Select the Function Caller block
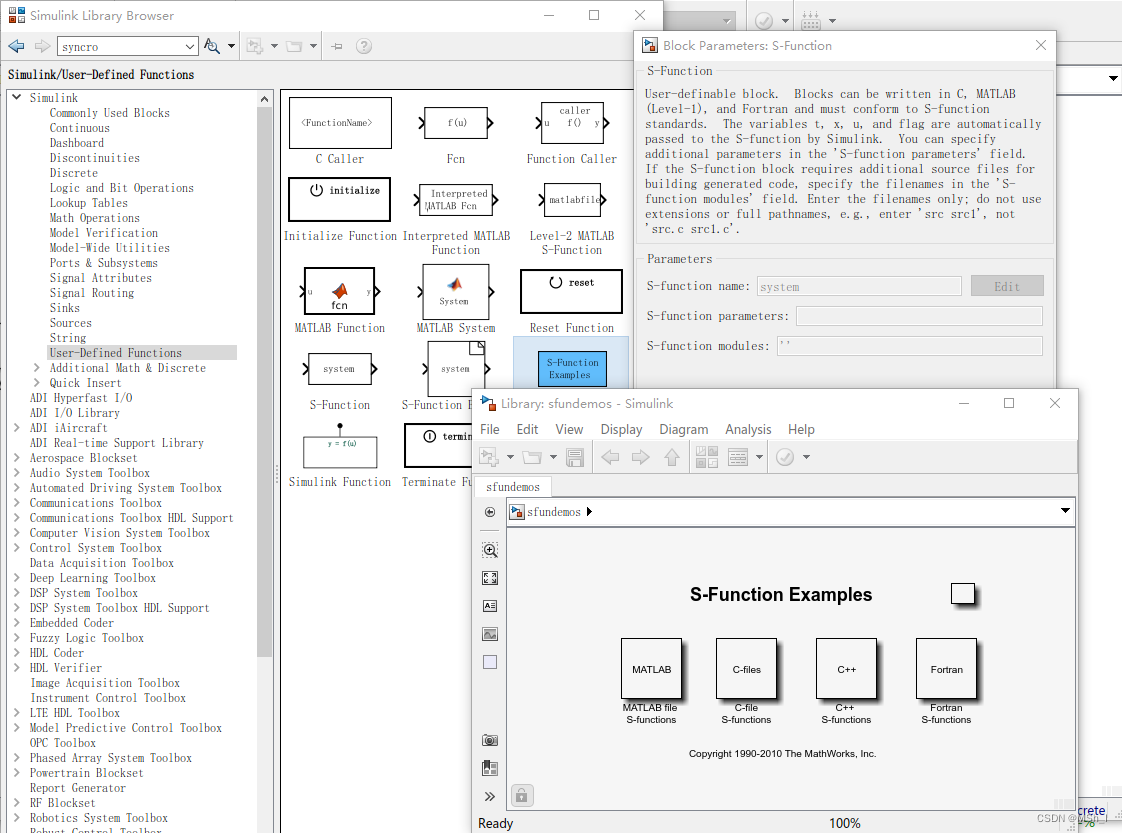 click(x=572, y=123)
